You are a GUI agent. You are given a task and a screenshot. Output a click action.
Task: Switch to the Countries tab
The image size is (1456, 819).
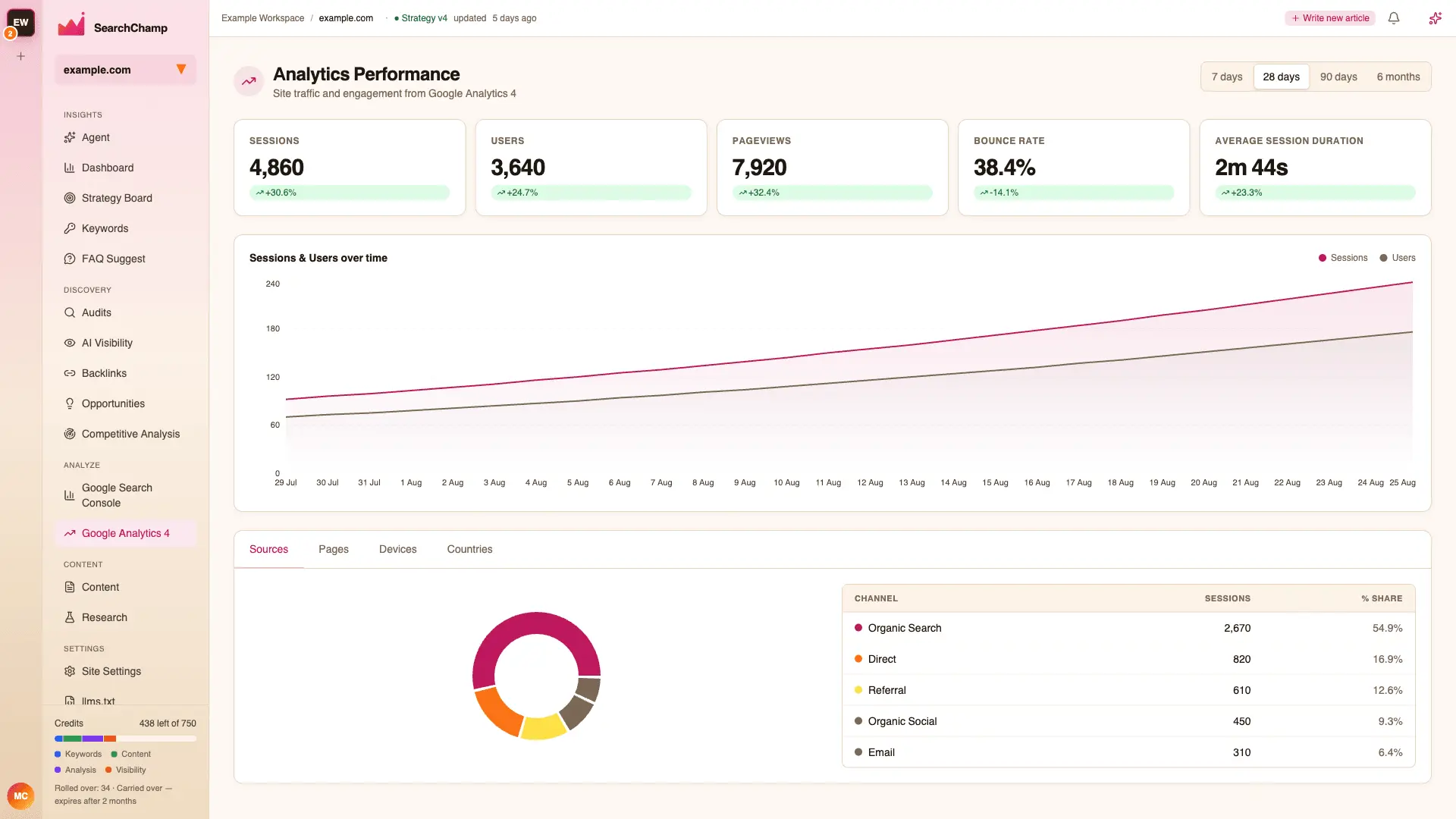coord(469,549)
